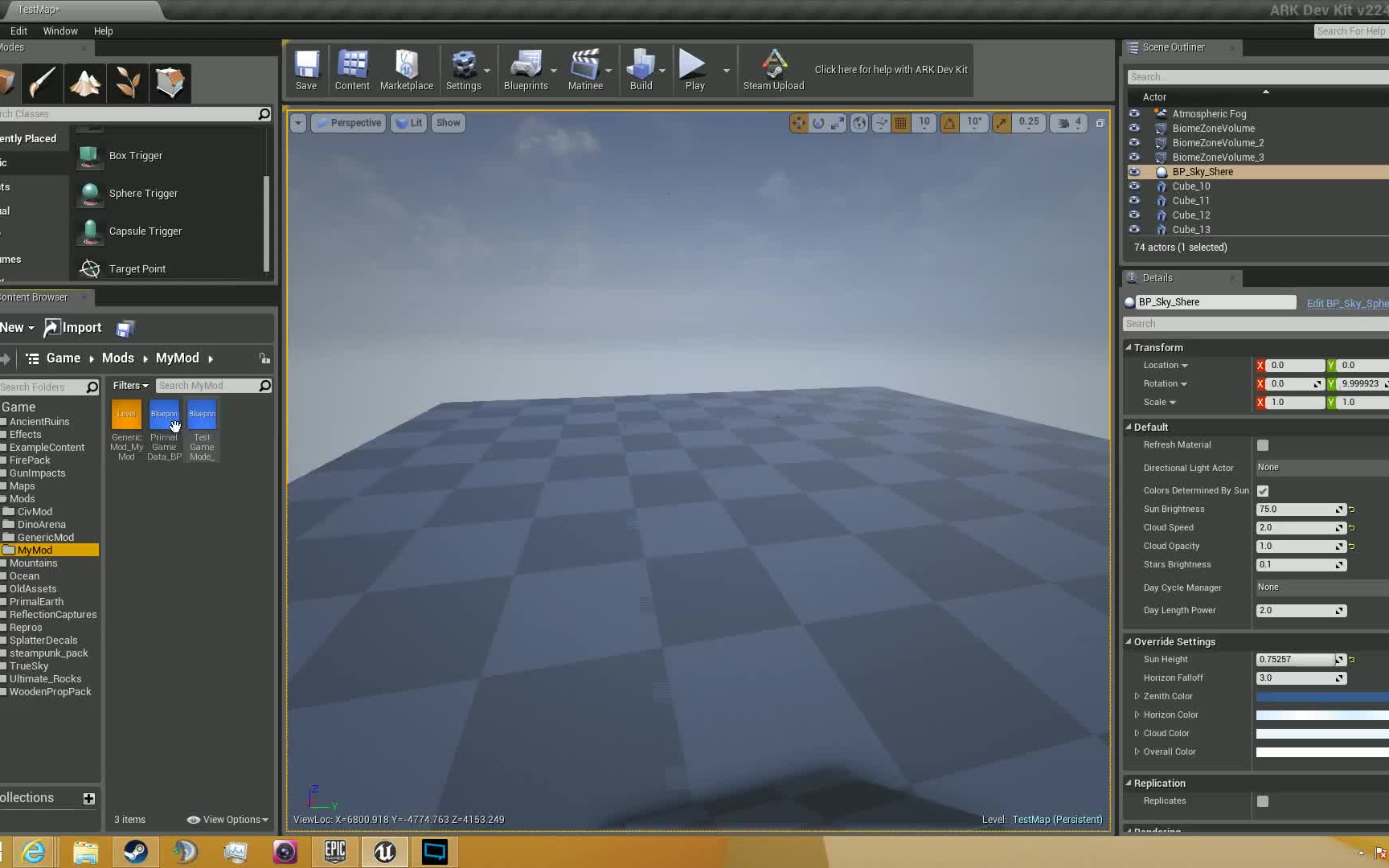The width and height of the screenshot is (1389, 868).
Task: Open the View Options dropdown
Action: pos(227,820)
